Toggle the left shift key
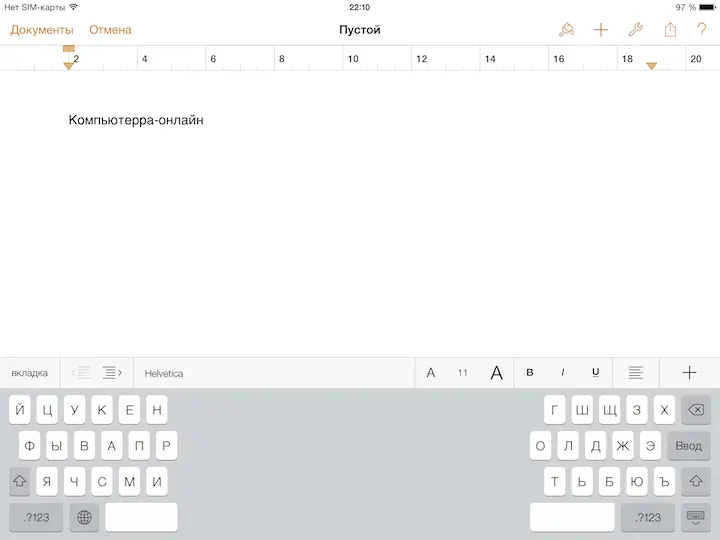 pyautogui.click(x=19, y=481)
